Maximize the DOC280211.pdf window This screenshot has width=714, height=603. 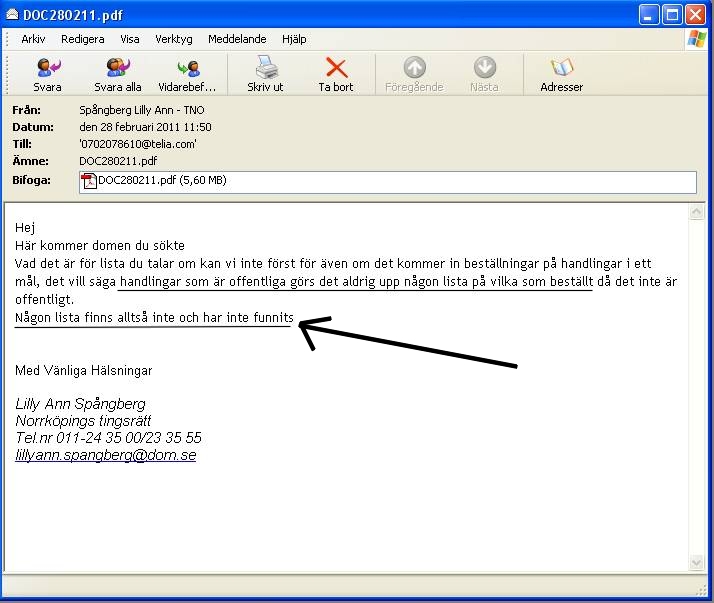click(672, 15)
